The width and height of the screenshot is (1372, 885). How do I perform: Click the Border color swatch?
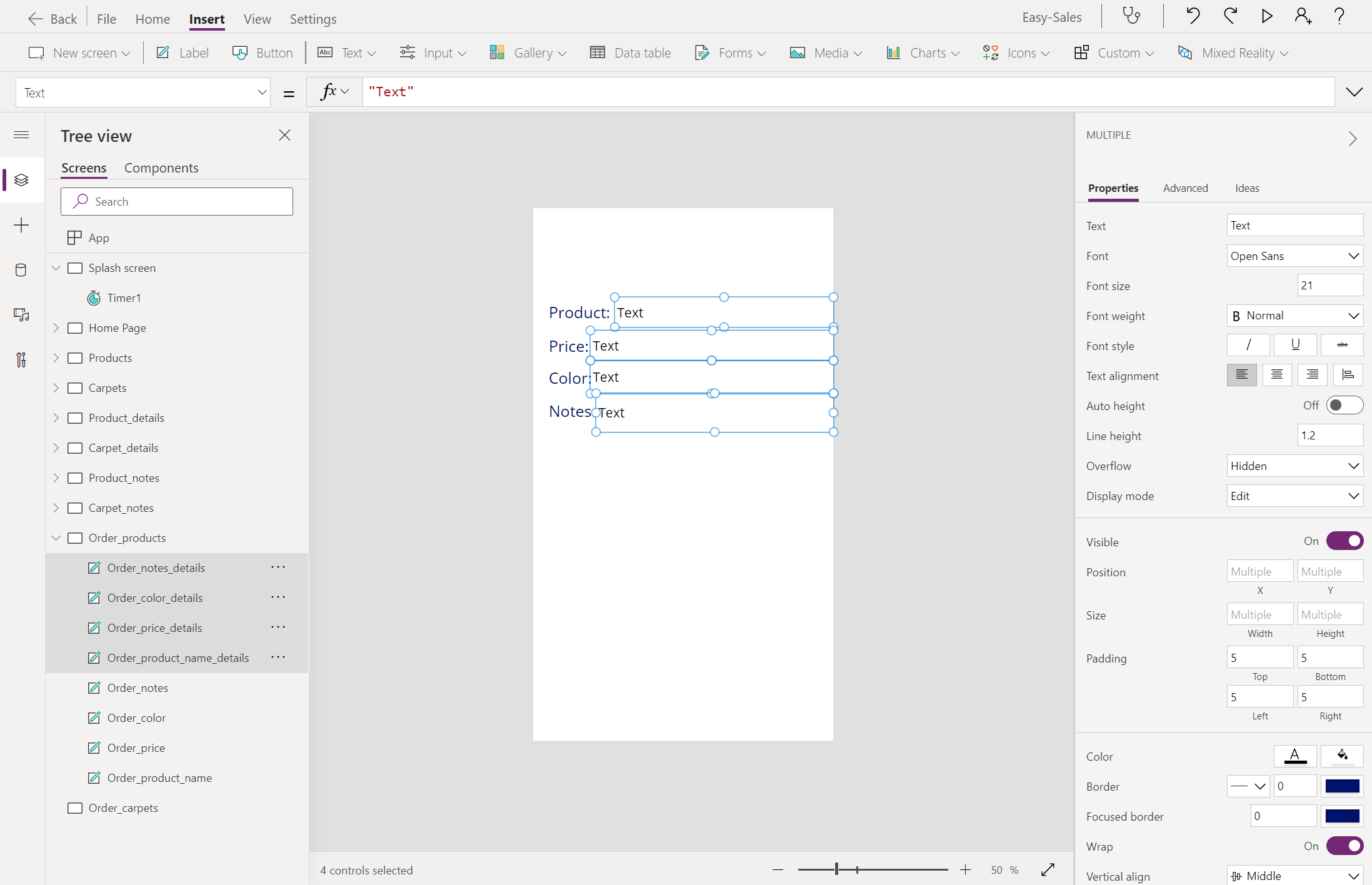coord(1342,786)
